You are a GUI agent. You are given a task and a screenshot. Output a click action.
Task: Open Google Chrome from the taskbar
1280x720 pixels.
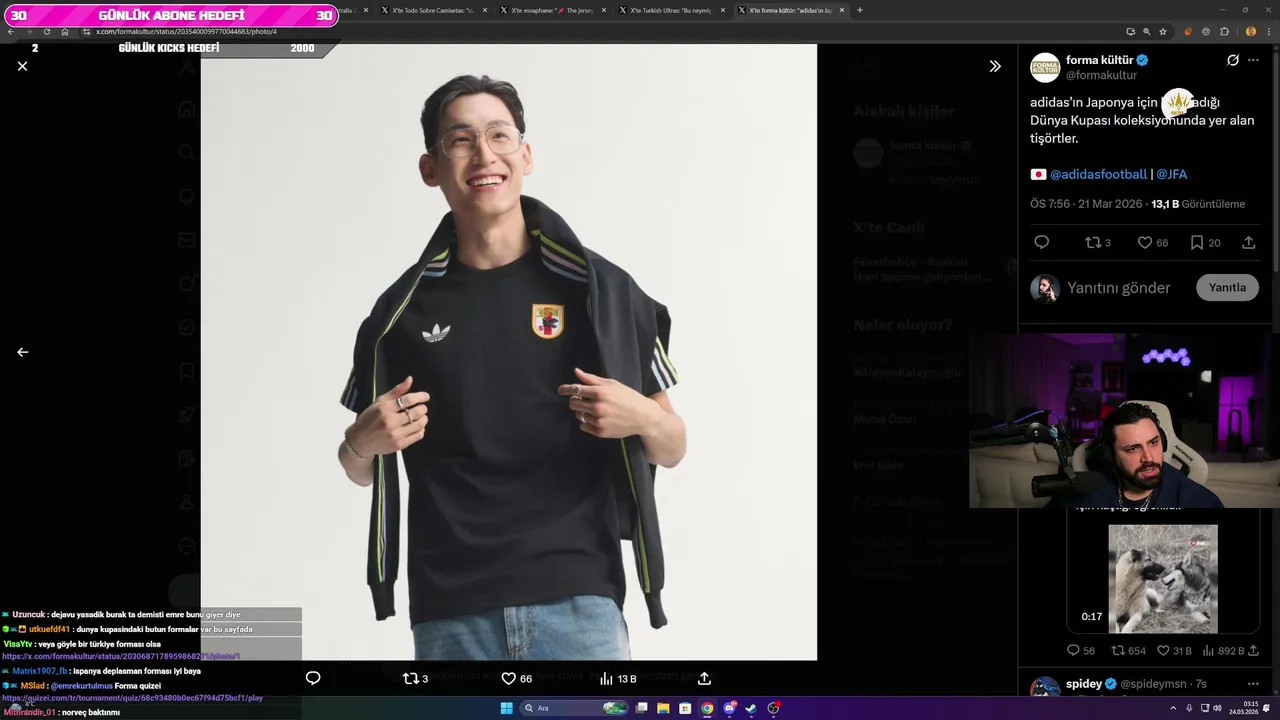707,708
